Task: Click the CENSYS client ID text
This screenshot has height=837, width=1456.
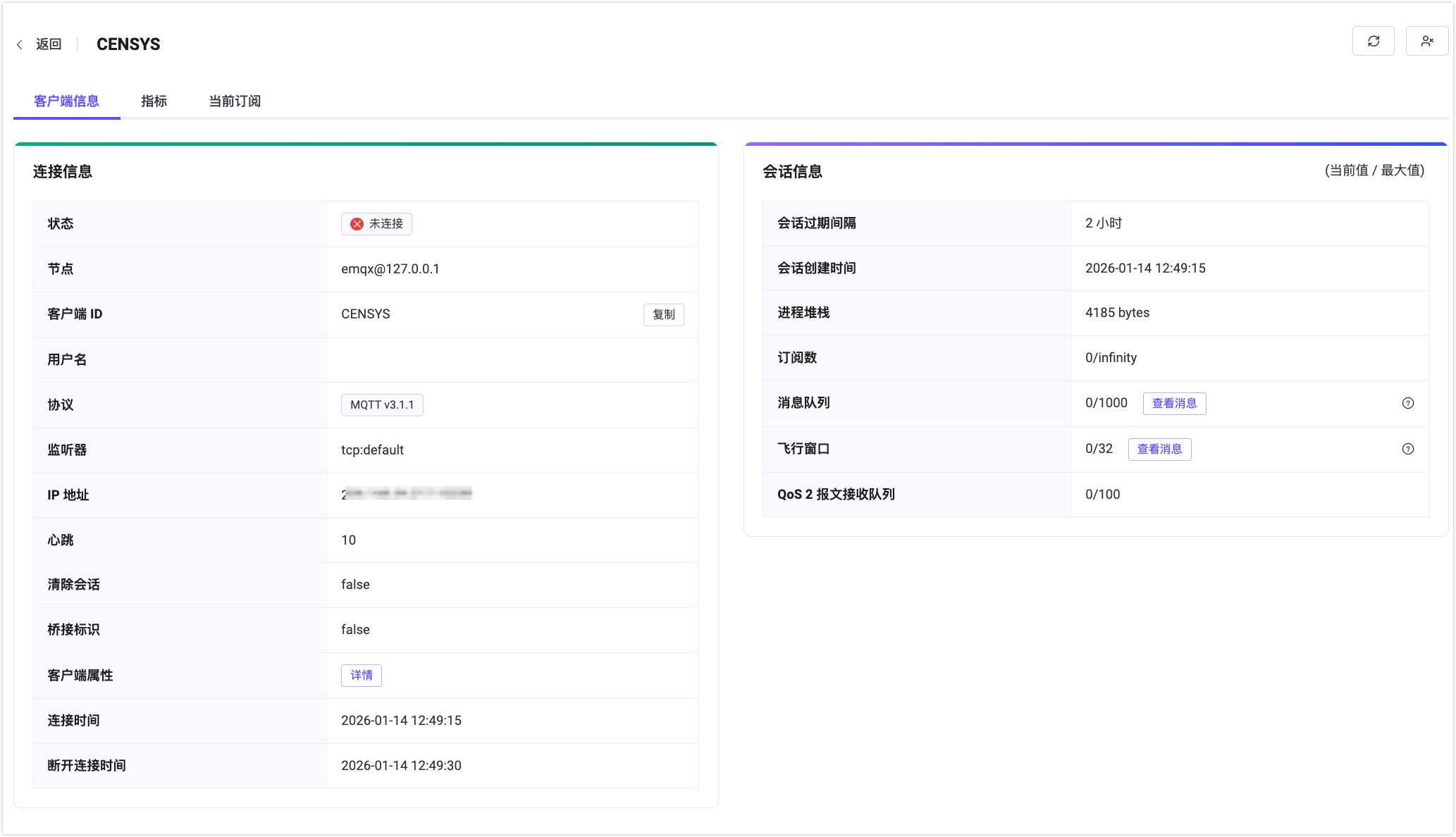Action: (x=365, y=314)
